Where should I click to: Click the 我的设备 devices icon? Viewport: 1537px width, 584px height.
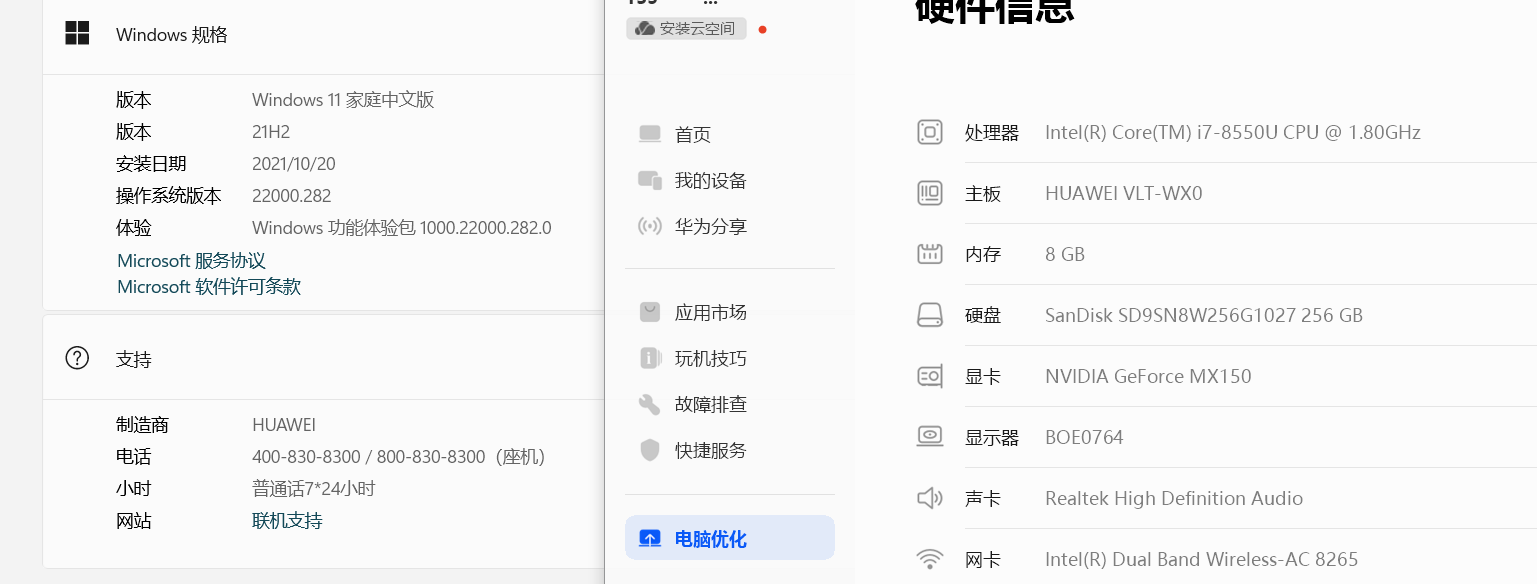(650, 180)
